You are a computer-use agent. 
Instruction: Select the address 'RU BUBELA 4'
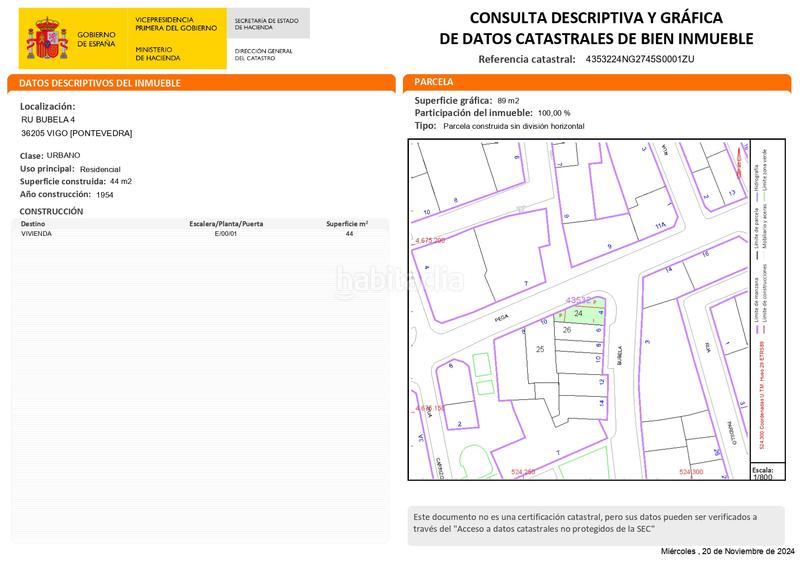coord(48,119)
